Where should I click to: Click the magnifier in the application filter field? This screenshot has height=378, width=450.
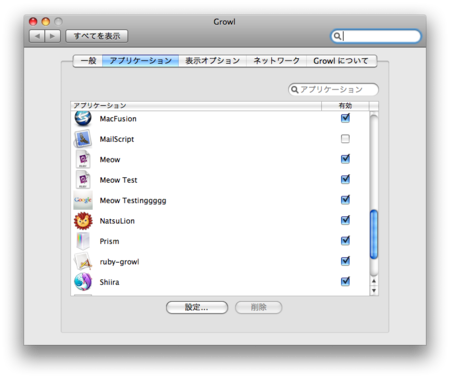coord(294,89)
